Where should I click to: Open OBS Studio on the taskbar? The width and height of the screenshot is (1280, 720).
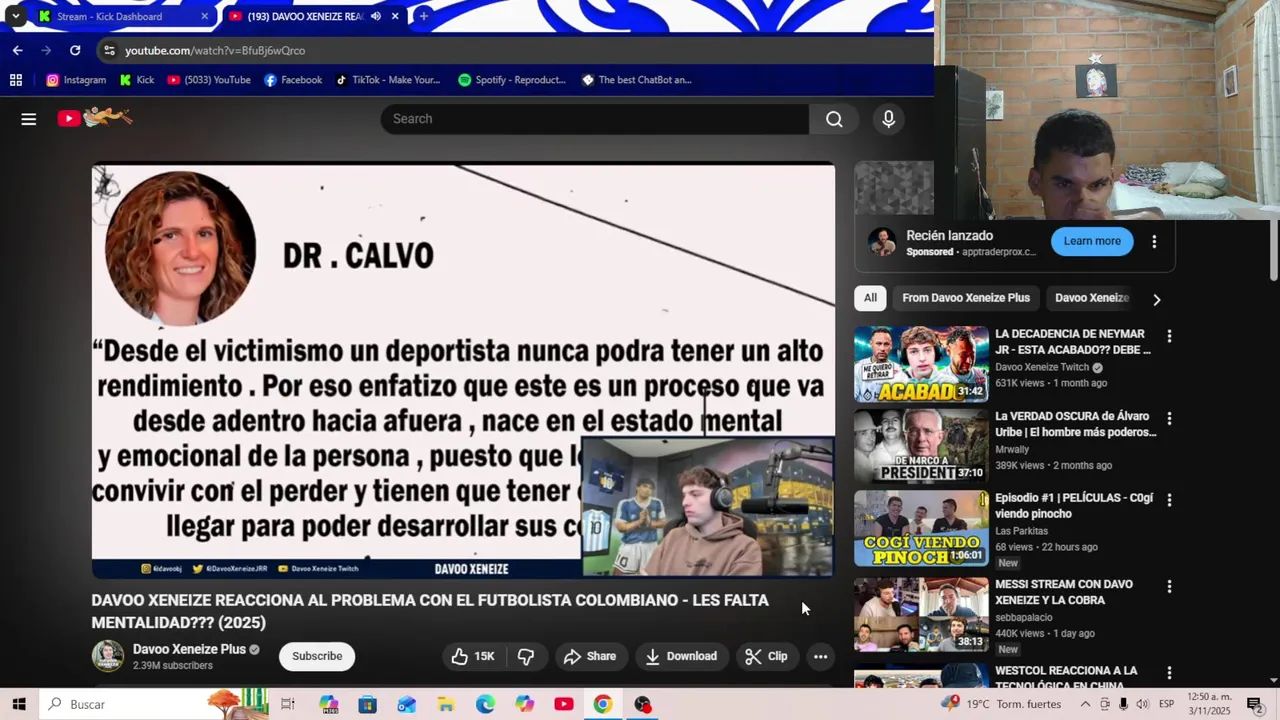click(642, 704)
